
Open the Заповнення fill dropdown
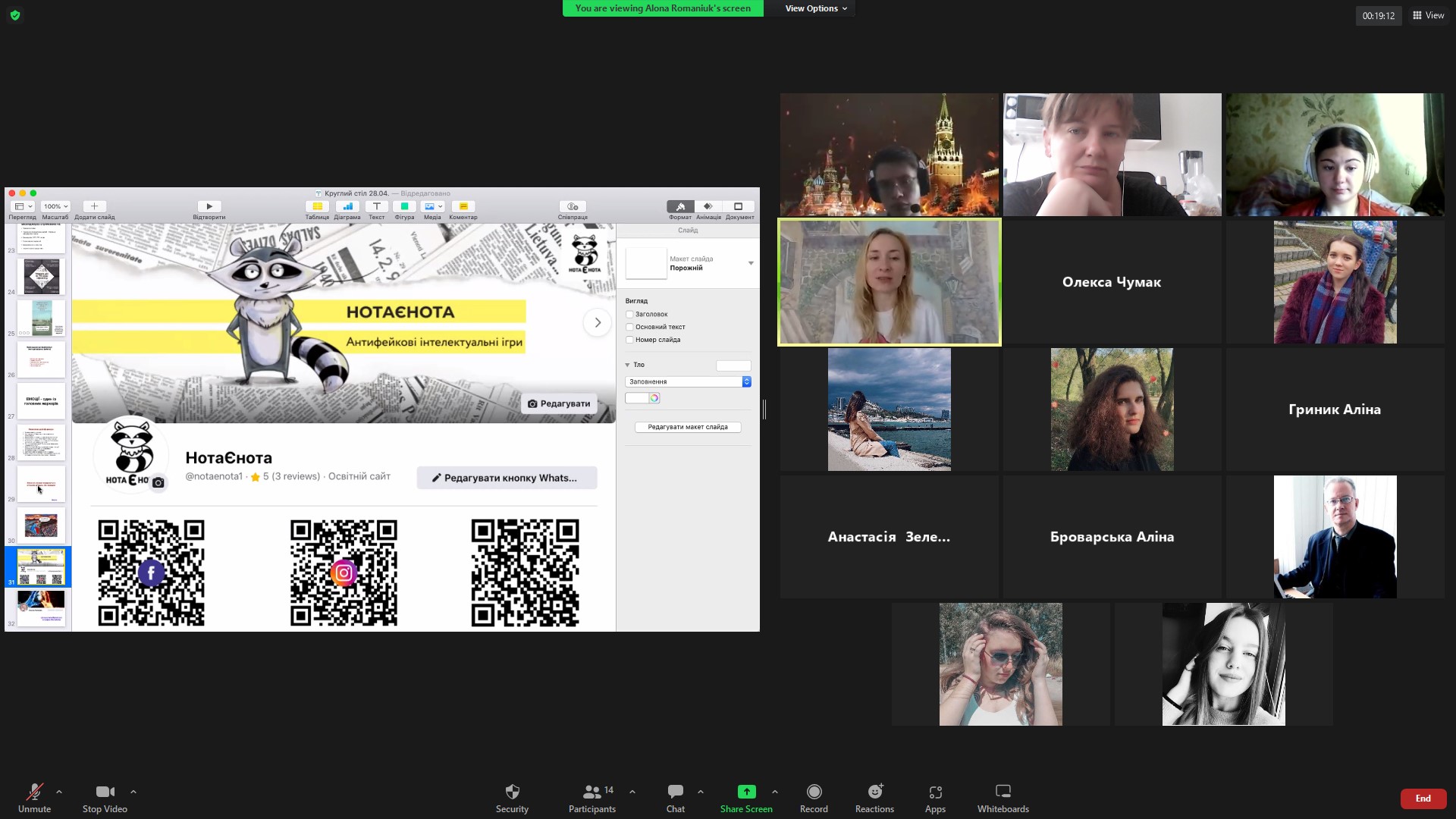688,381
